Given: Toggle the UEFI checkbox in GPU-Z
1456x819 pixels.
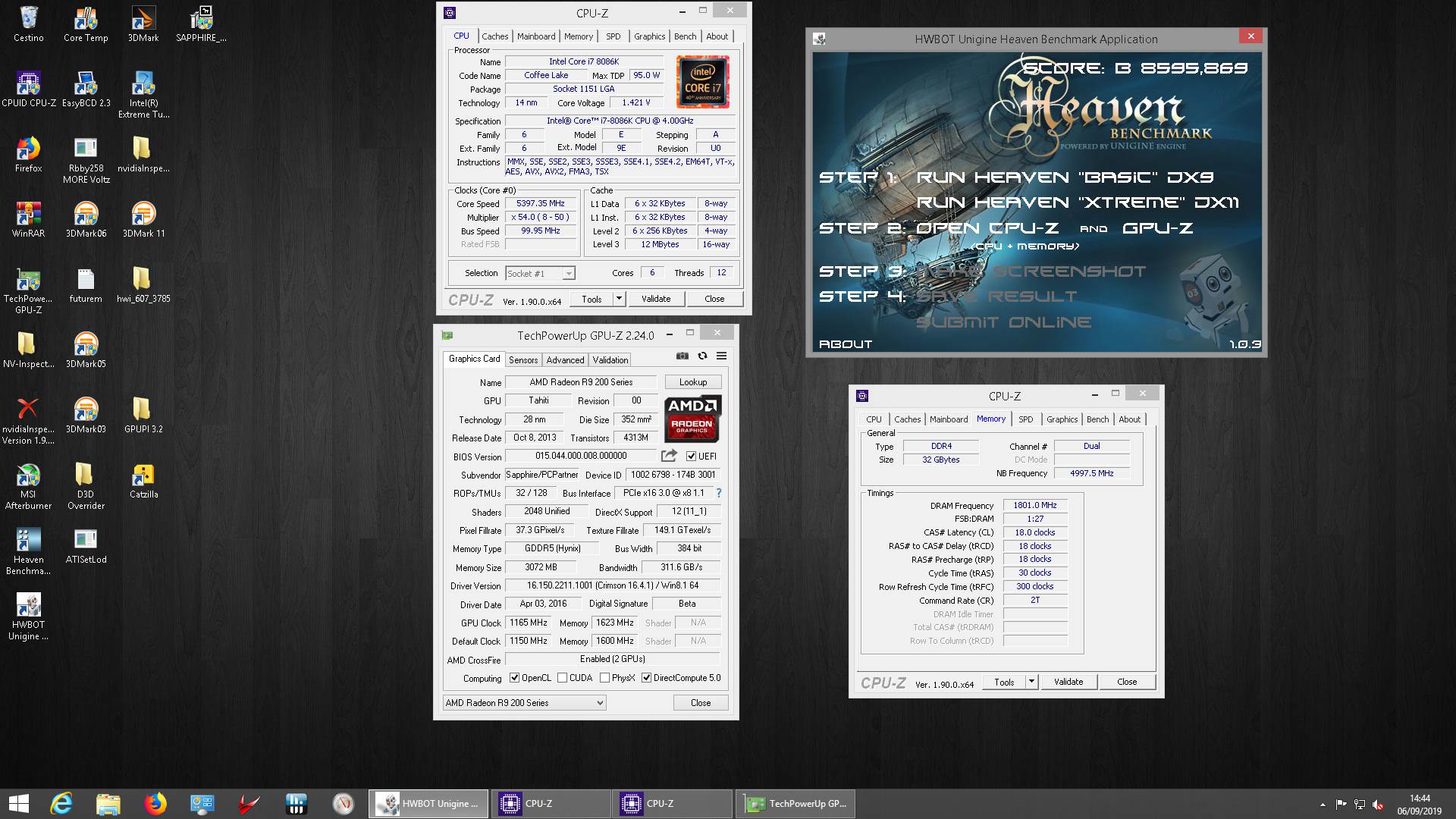Looking at the screenshot, I should tap(691, 456).
